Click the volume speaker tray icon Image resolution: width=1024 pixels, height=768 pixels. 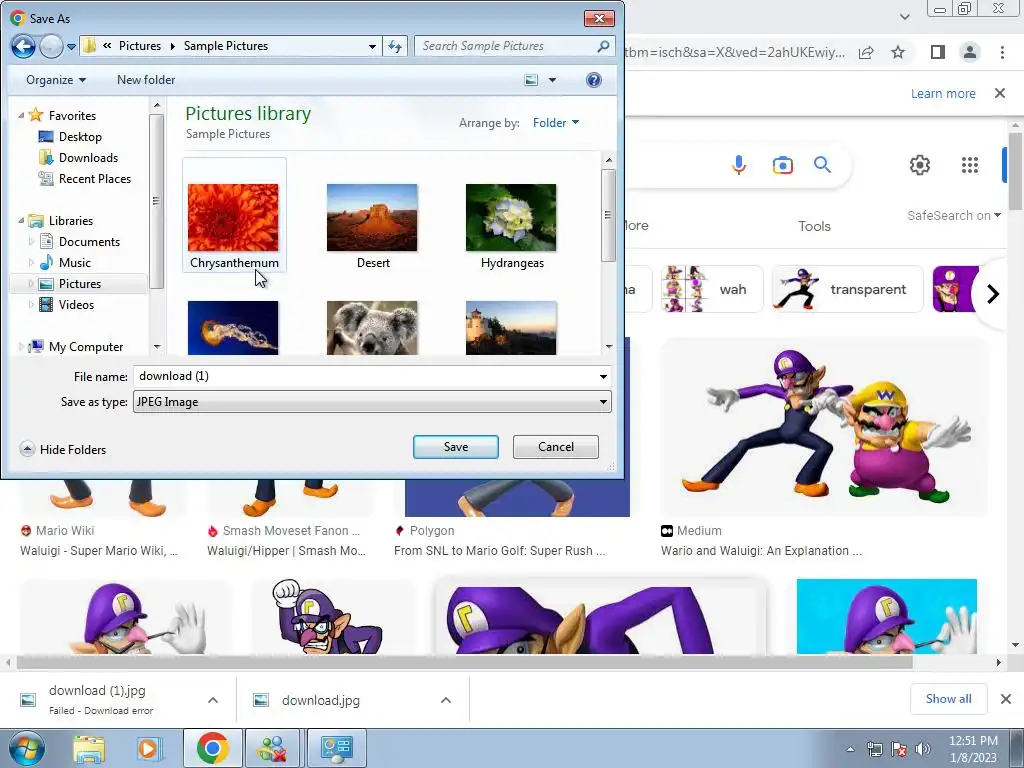pyautogui.click(x=923, y=749)
